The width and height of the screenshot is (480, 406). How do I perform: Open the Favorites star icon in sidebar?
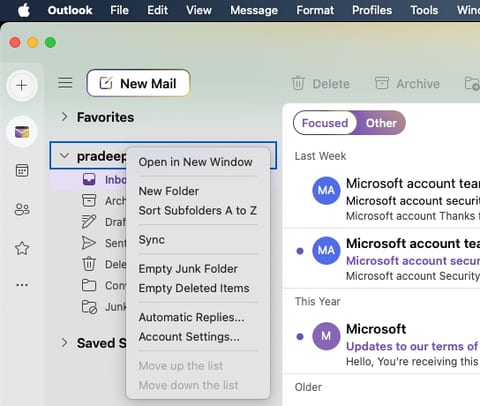click(22, 248)
